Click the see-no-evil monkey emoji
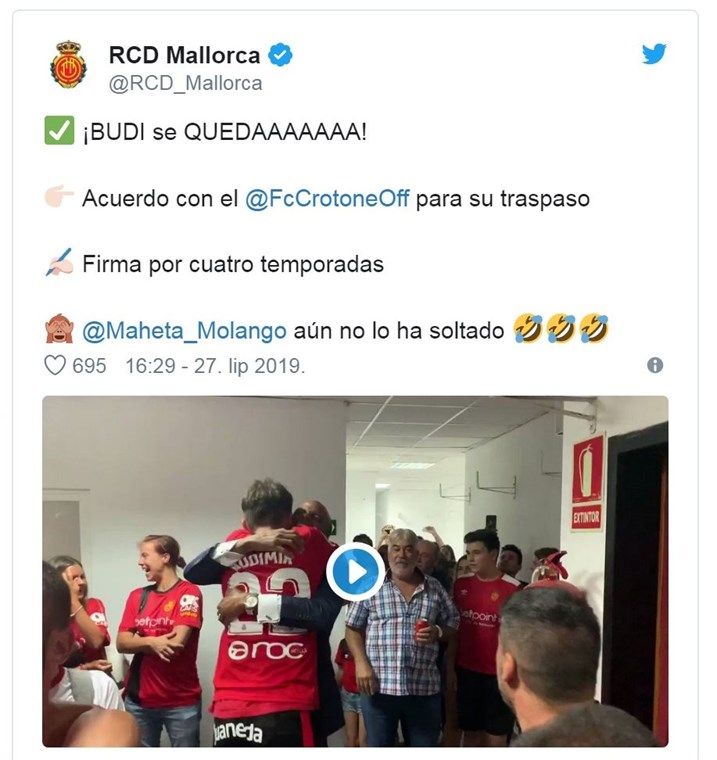This screenshot has width=717, height=760. click(59, 329)
